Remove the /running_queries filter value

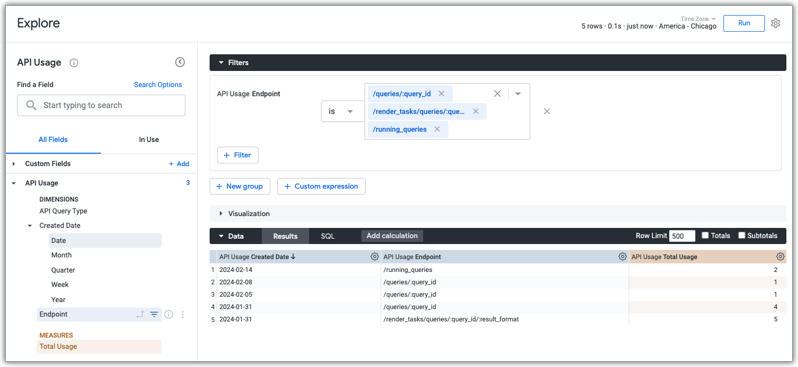point(437,129)
